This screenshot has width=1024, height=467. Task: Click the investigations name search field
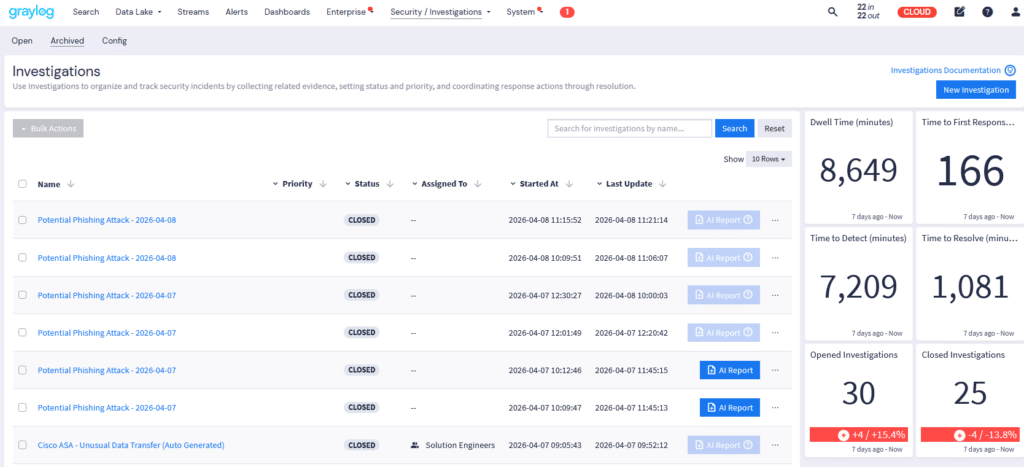coord(630,128)
